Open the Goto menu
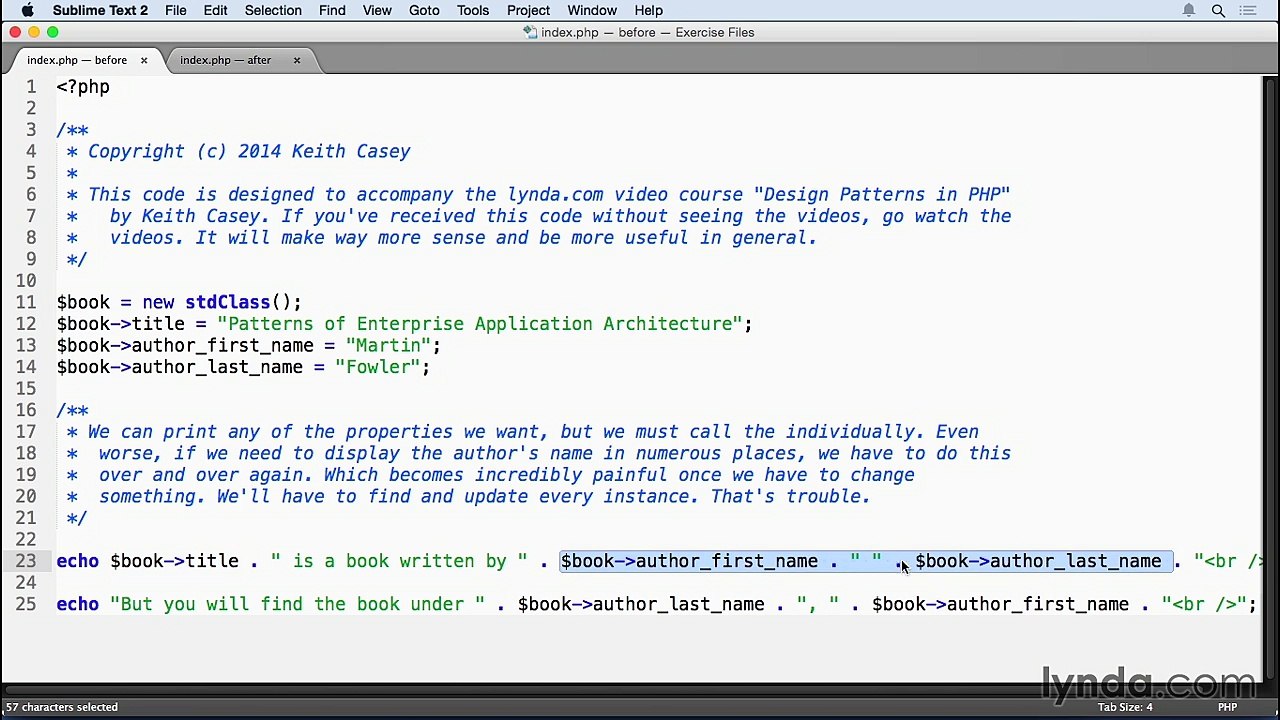The height and width of the screenshot is (720, 1280). 424,10
